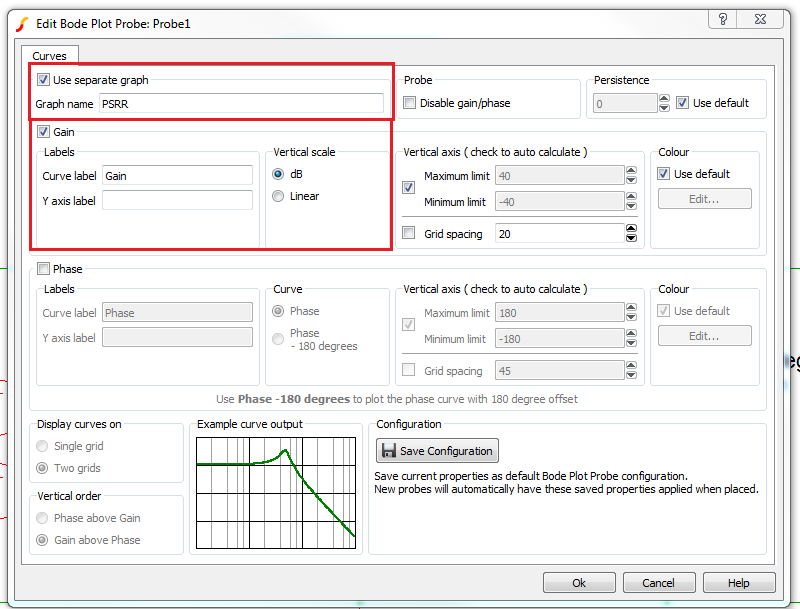Click the title bar help question mark
Viewport: 800px width, 609px height.
[x=722, y=20]
